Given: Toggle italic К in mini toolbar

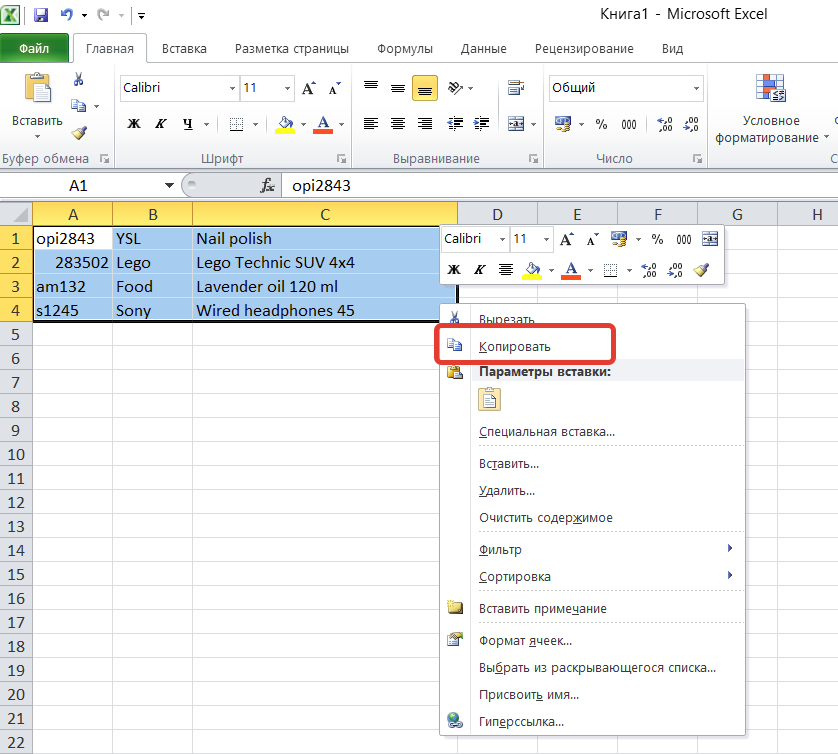Looking at the screenshot, I should (479, 269).
